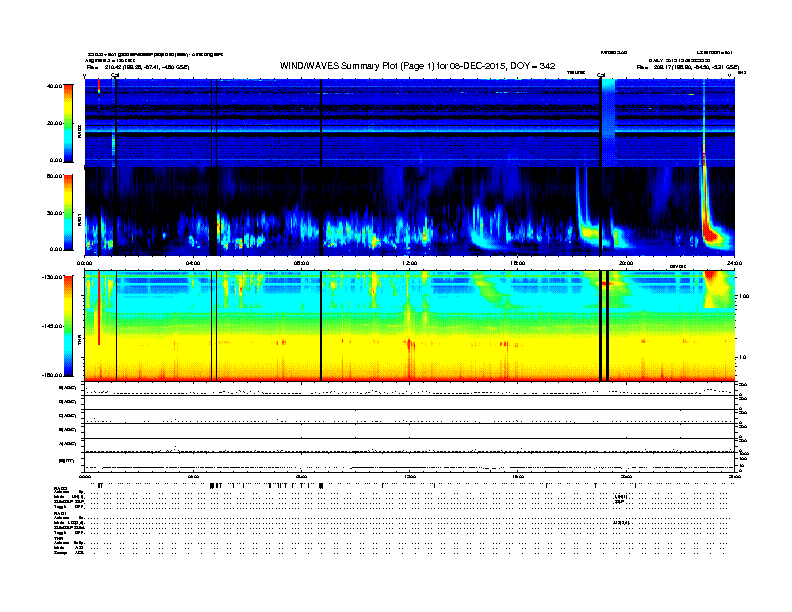Click the first Cal marker near 01:00
792x612 pixels.
[115, 75]
